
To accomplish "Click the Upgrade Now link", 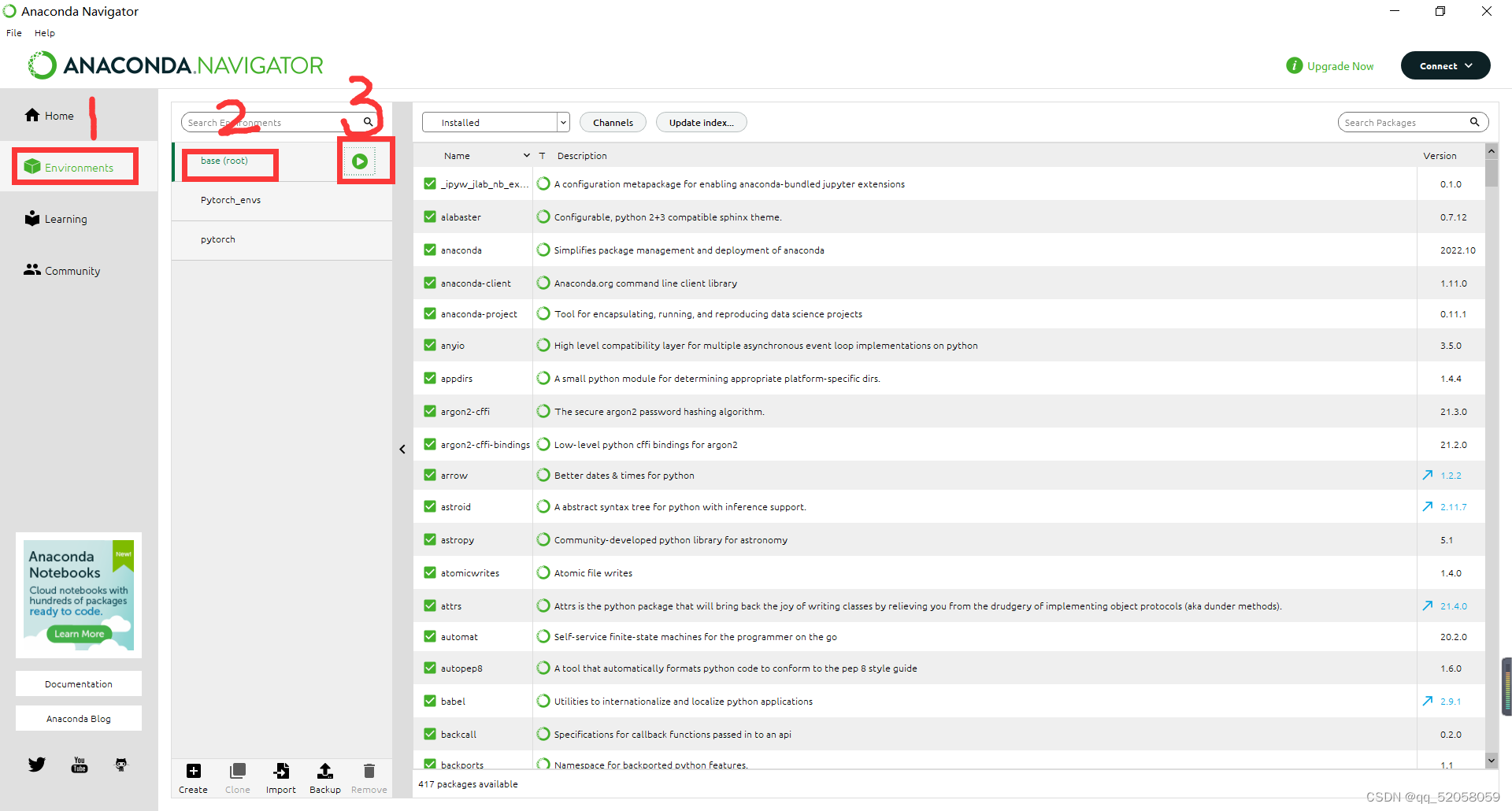I will point(1340,66).
